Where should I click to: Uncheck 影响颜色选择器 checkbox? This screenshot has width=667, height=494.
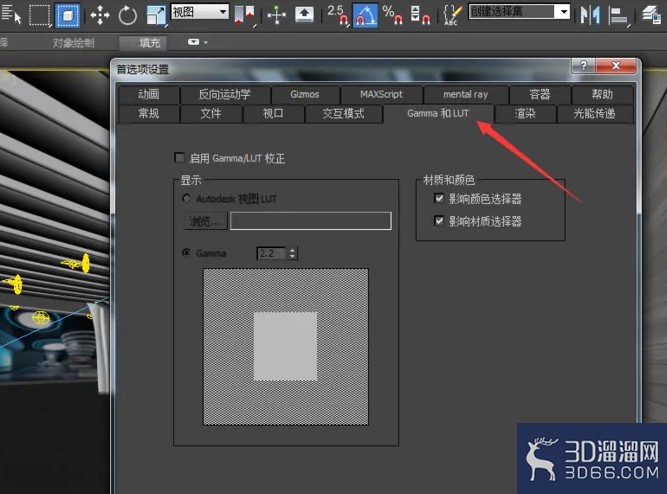[439, 198]
